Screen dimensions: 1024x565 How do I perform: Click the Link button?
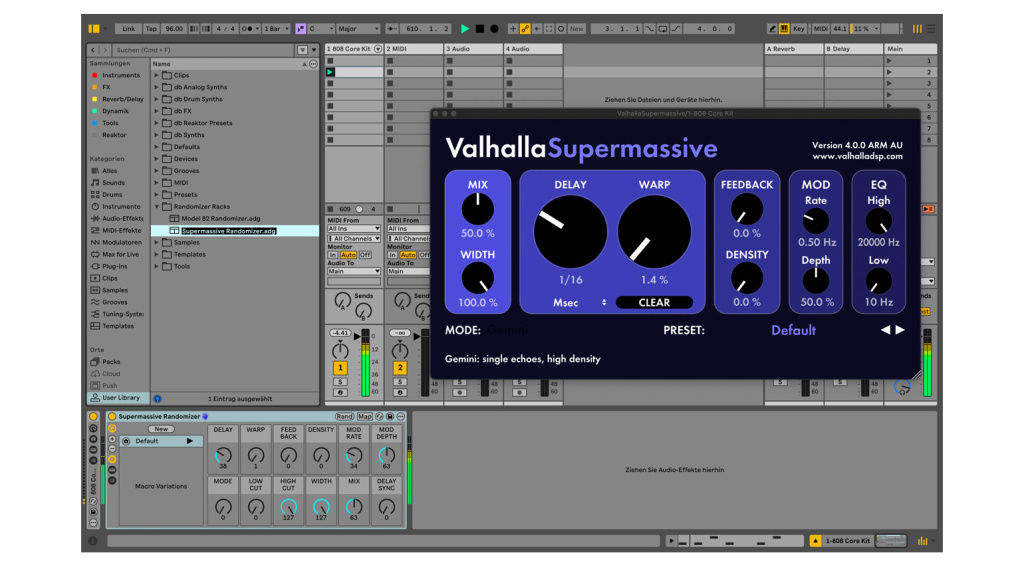point(129,29)
